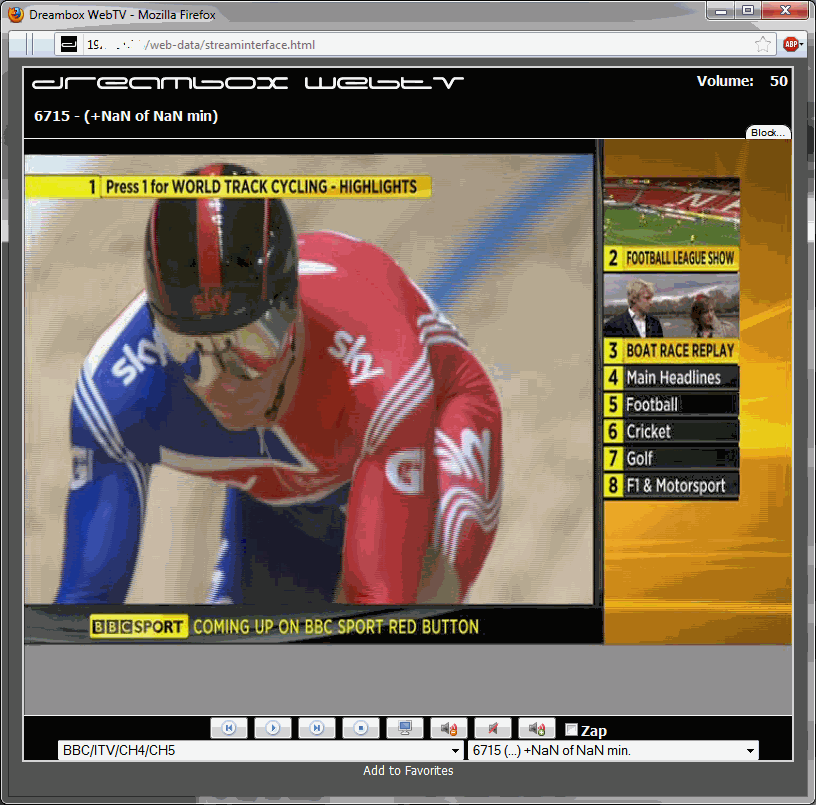The image size is (816, 805).
Task: Click the BOAT RACE REPLAY label
Action: point(680,351)
